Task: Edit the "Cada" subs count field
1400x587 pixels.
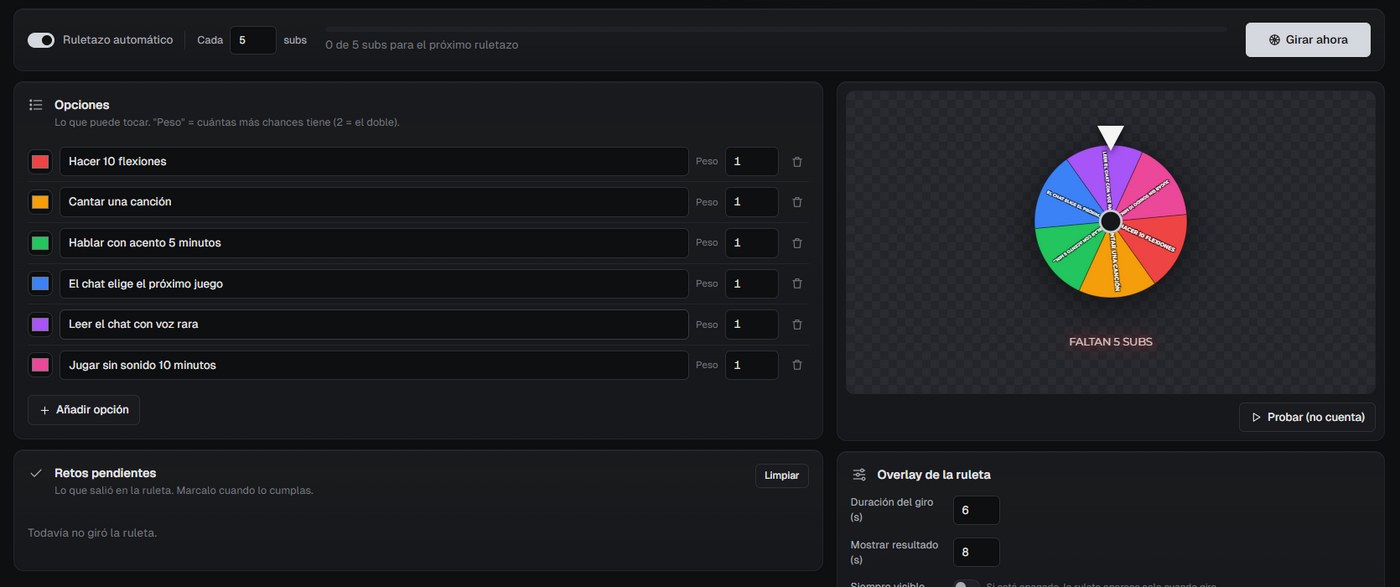Action: pyautogui.click(x=253, y=40)
